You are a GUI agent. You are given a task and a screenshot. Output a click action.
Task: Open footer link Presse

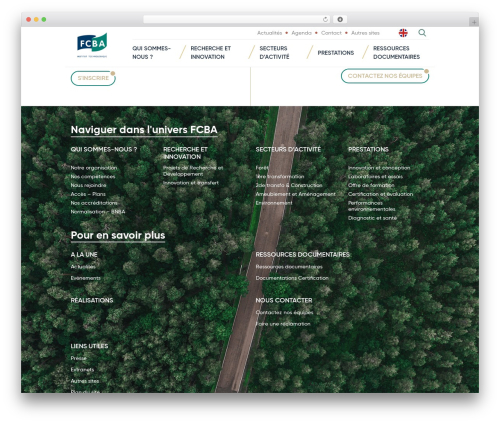78,358
